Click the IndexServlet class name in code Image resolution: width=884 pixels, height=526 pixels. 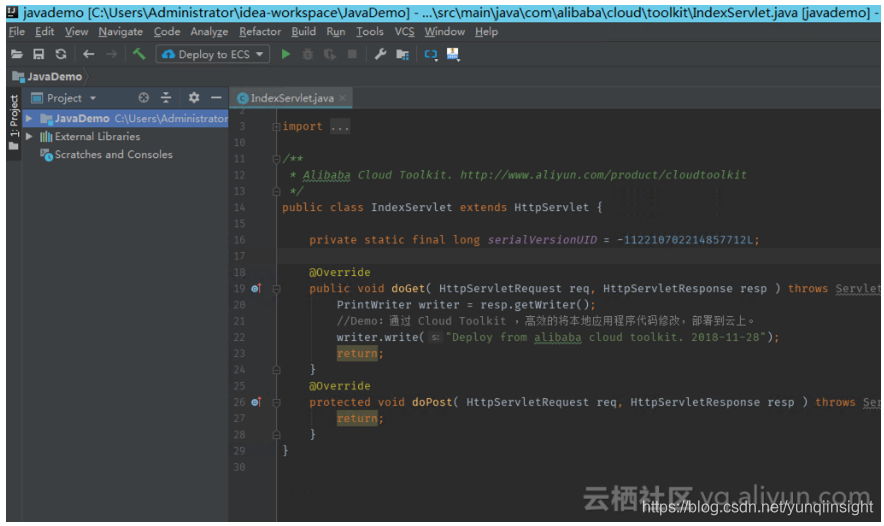coord(412,207)
